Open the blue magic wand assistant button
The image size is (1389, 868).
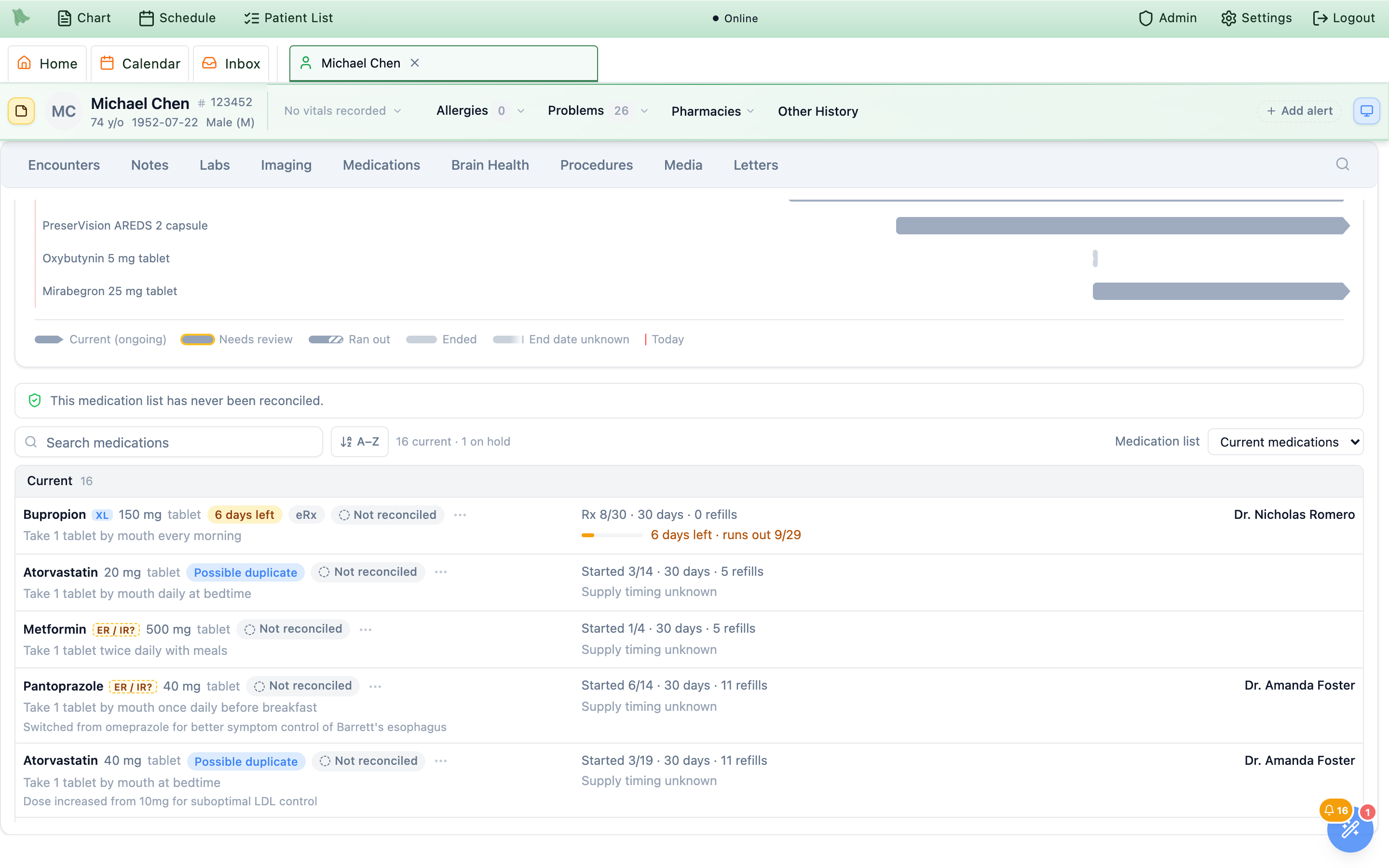pos(1350,829)
